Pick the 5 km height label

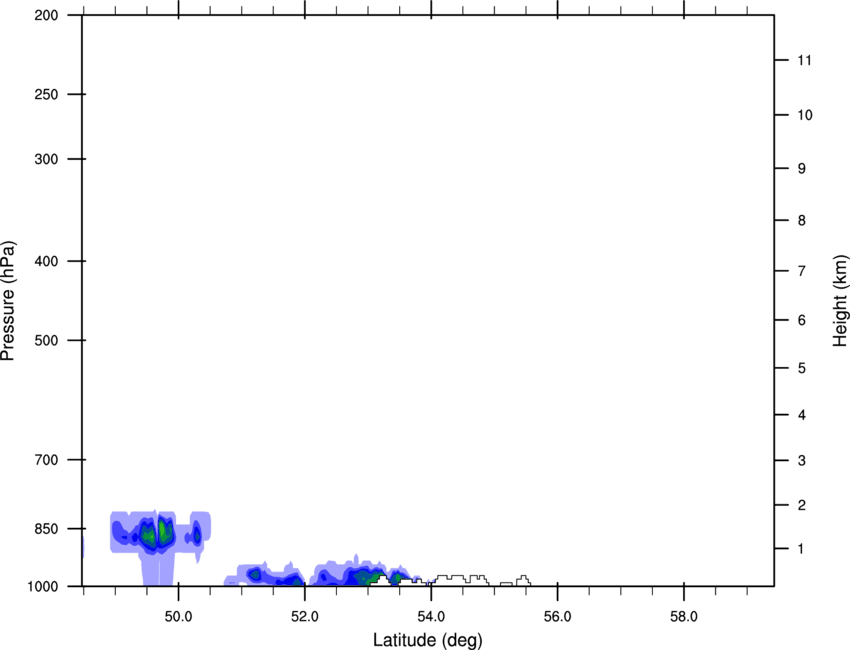pyautogui.click(x=801, y=368)
